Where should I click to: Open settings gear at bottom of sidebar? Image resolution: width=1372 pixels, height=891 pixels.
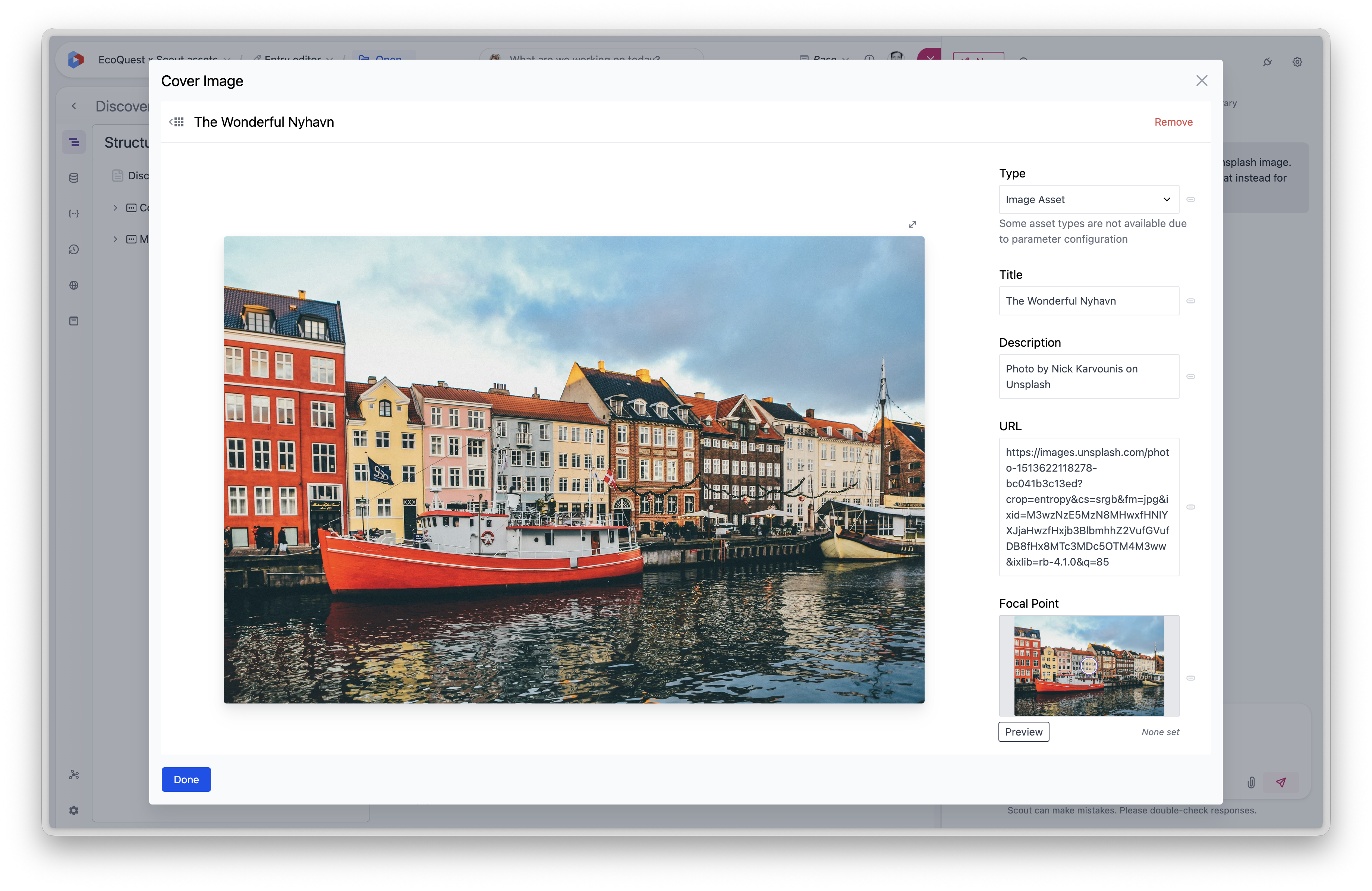74,811
